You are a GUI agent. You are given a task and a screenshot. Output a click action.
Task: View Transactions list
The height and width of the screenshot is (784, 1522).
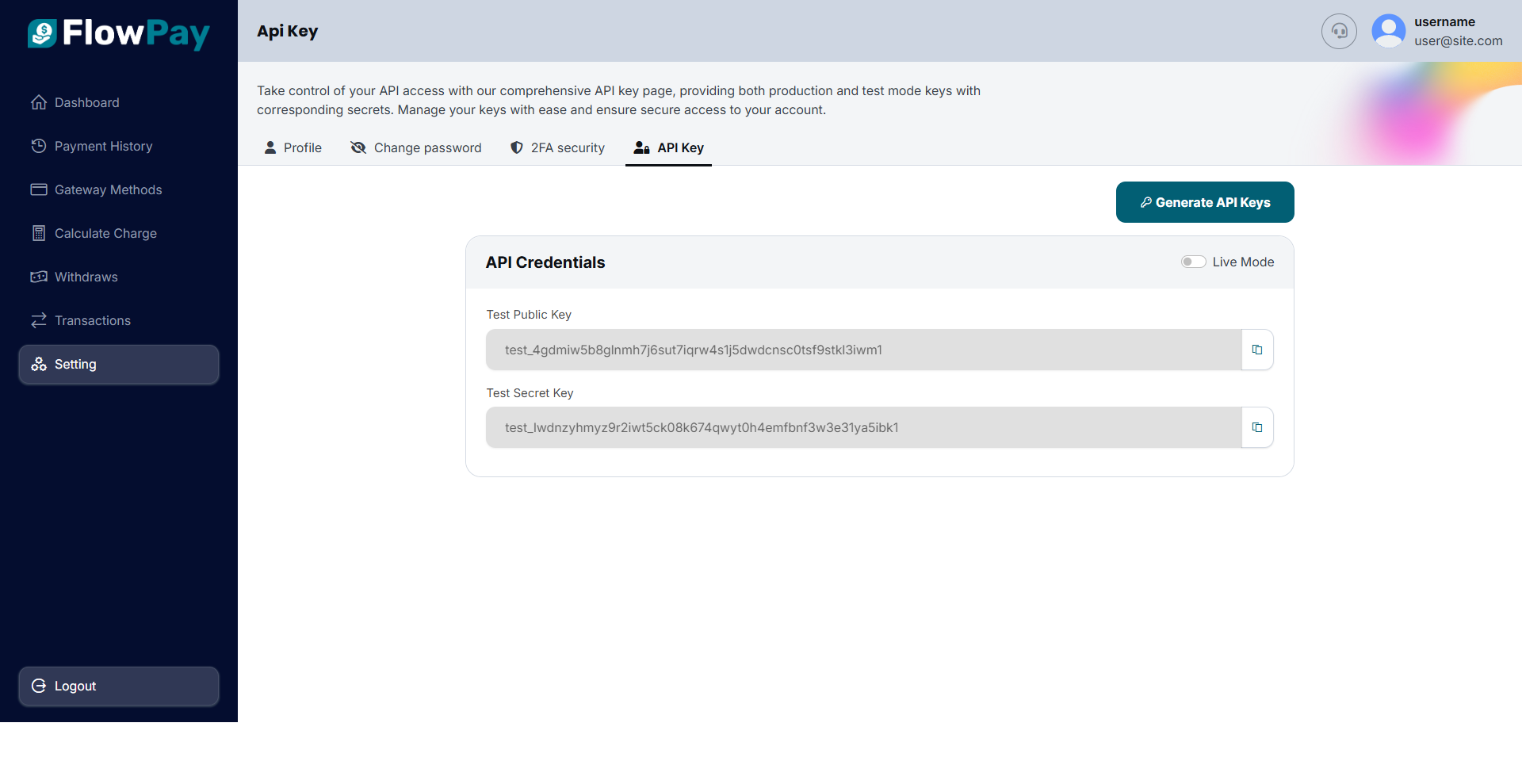(92, 321)
